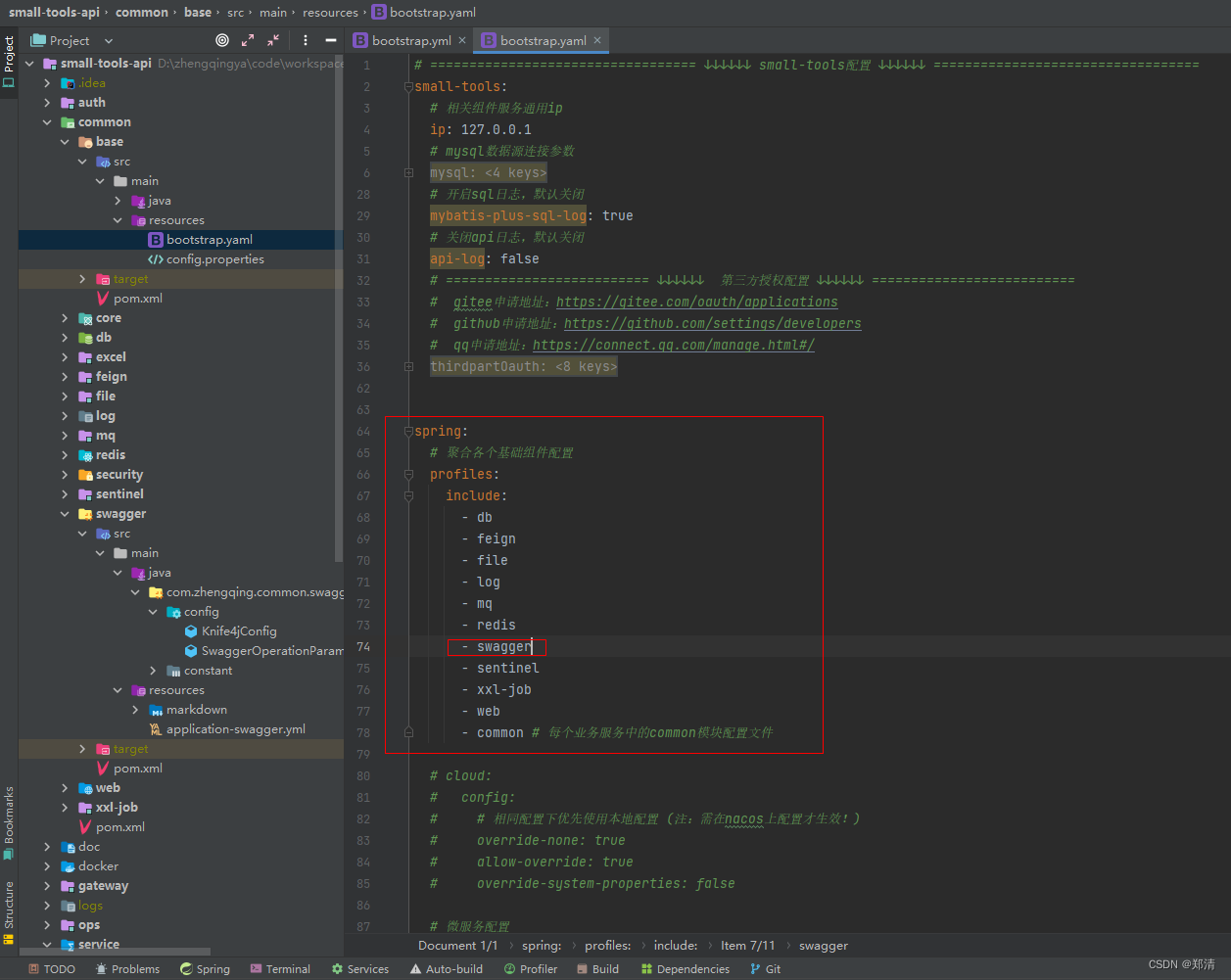
Task: Open the Problems tool window
Action: 127,969
